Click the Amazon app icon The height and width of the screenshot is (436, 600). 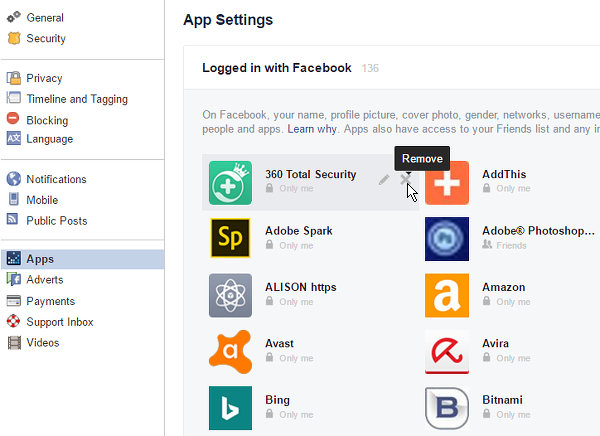[447, 295]
